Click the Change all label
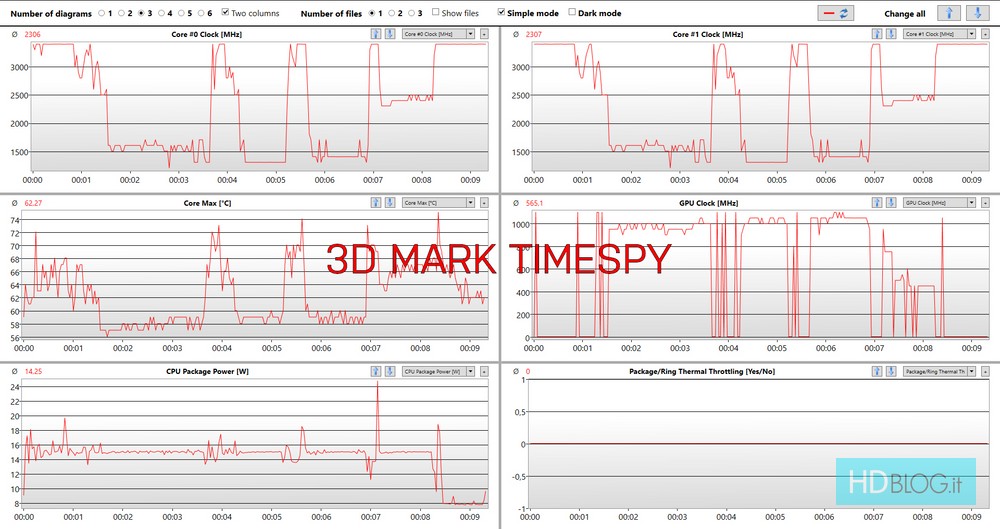Image resolution: width=1000 pixels, height=529 pixels. click(x=904, y=13)
